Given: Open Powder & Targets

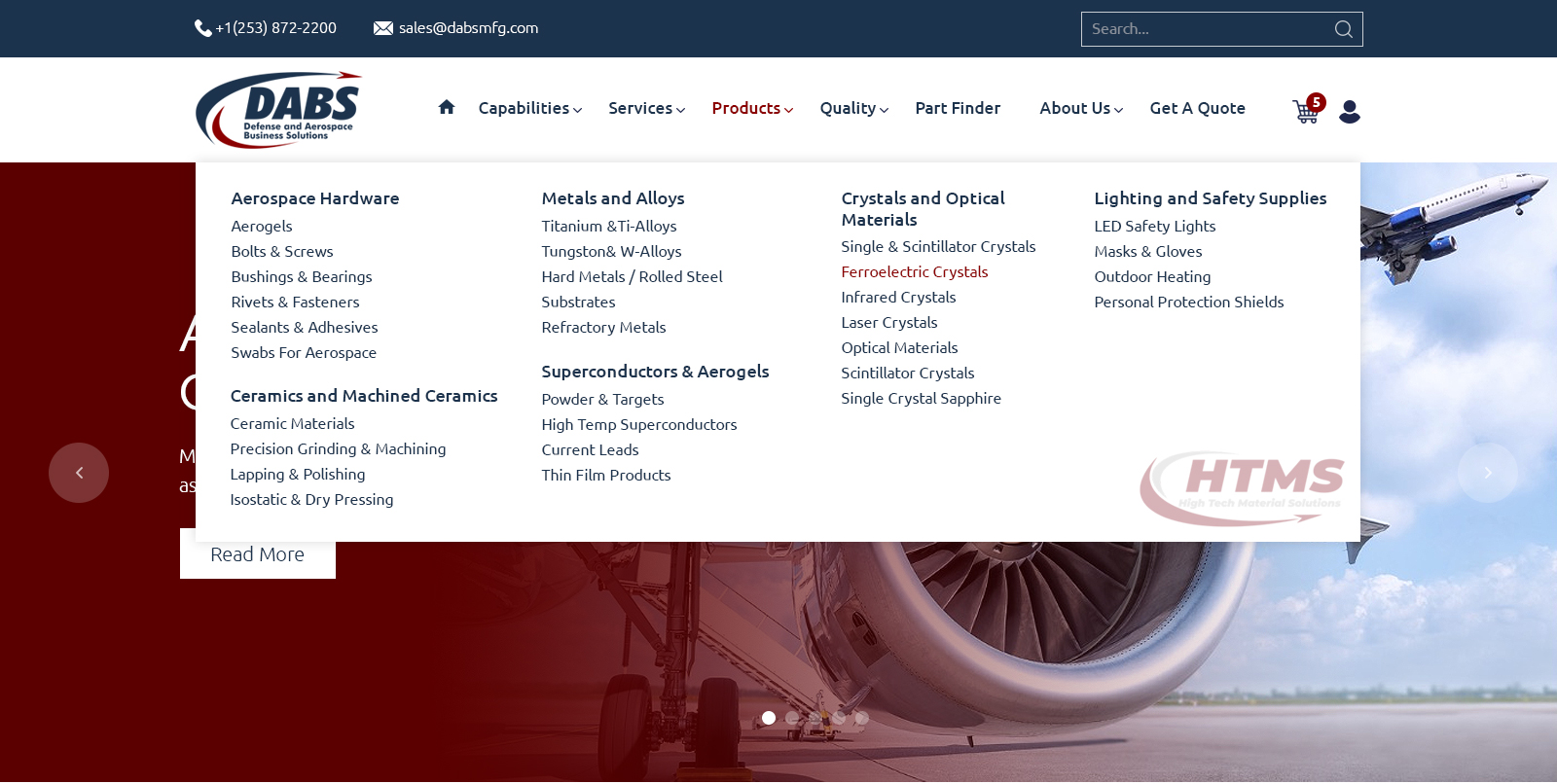Looking at the screenshot, I should coord(602,399).
